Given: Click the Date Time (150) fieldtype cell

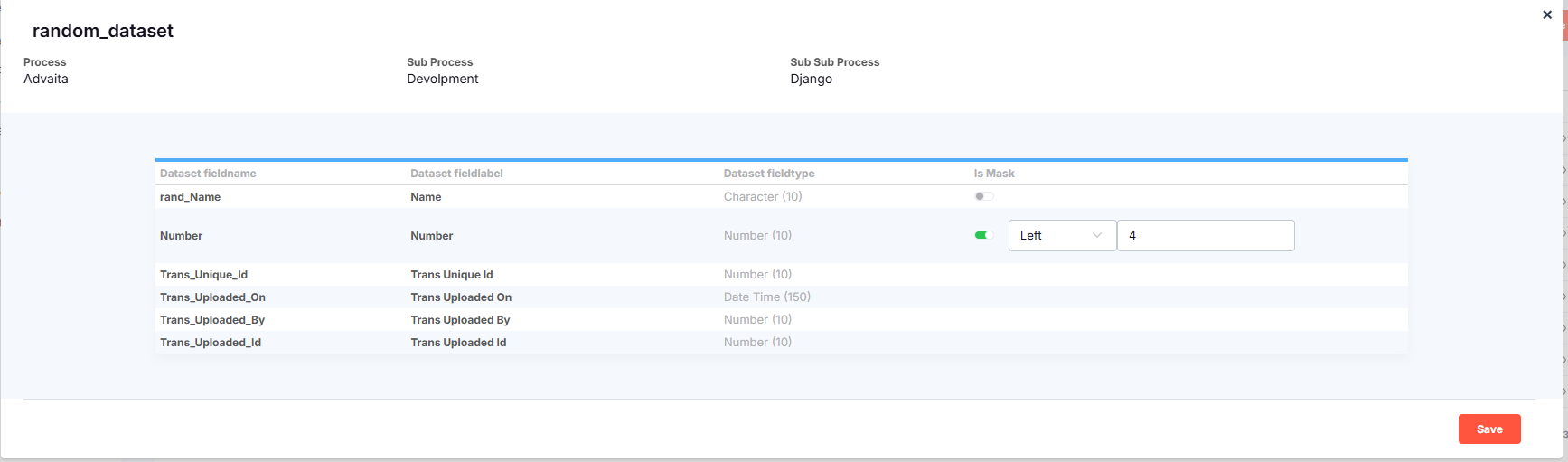Looking at the screenshot, I should click(766, 297).
